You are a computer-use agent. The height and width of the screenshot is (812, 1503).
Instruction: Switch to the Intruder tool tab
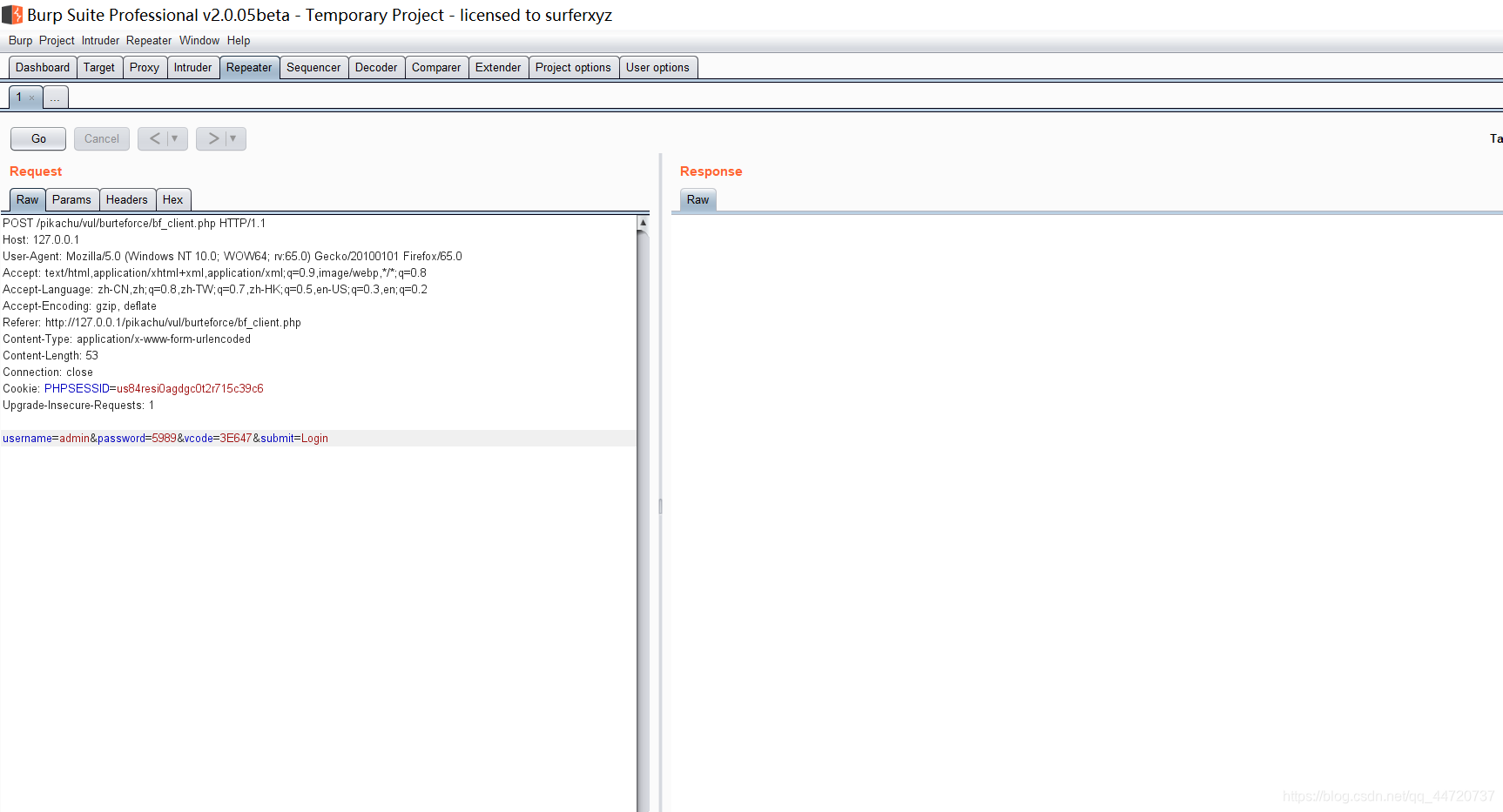click(192, 67)
